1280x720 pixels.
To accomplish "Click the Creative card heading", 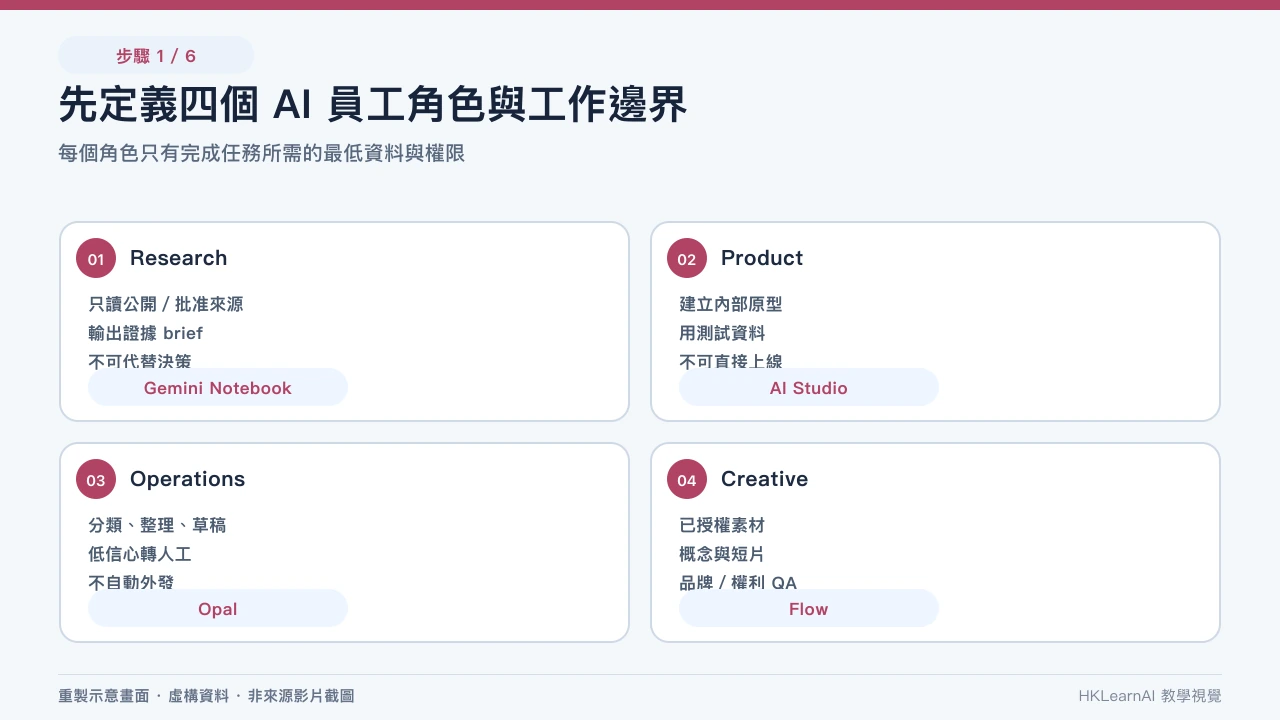I will tap(764, 479).
